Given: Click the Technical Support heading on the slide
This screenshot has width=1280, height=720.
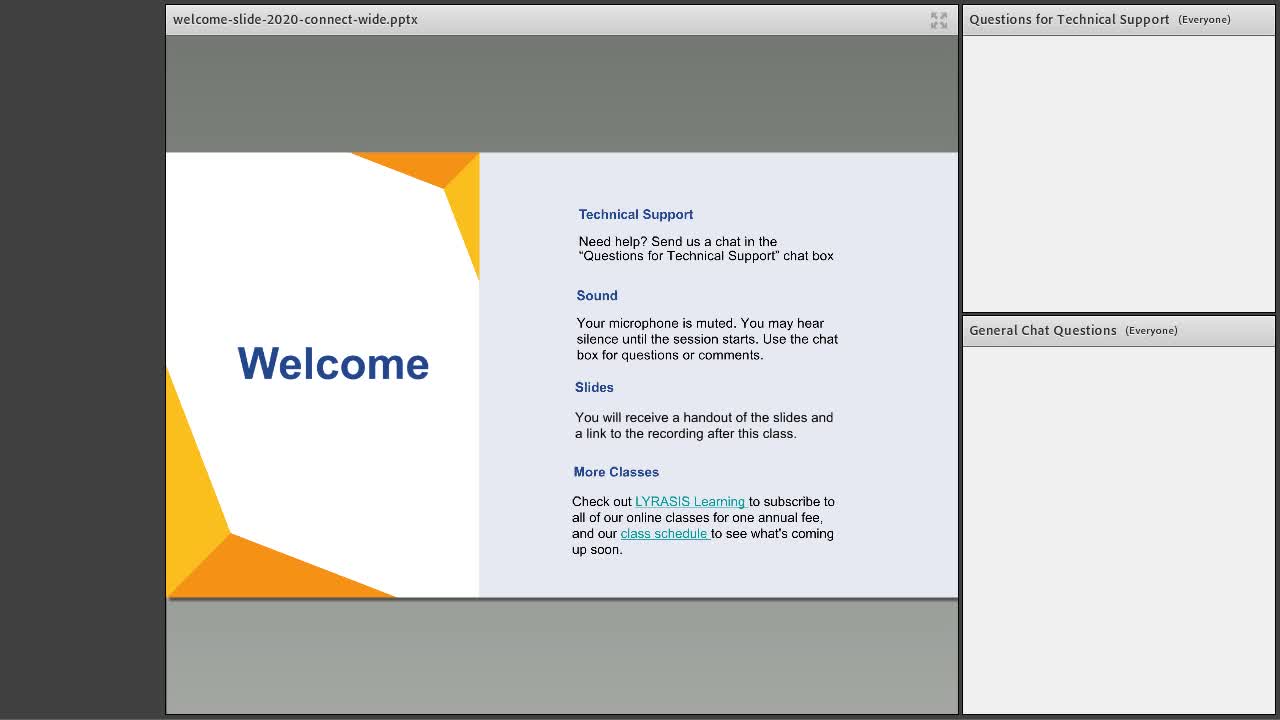Looking at the screenshot, I should 636,214.
